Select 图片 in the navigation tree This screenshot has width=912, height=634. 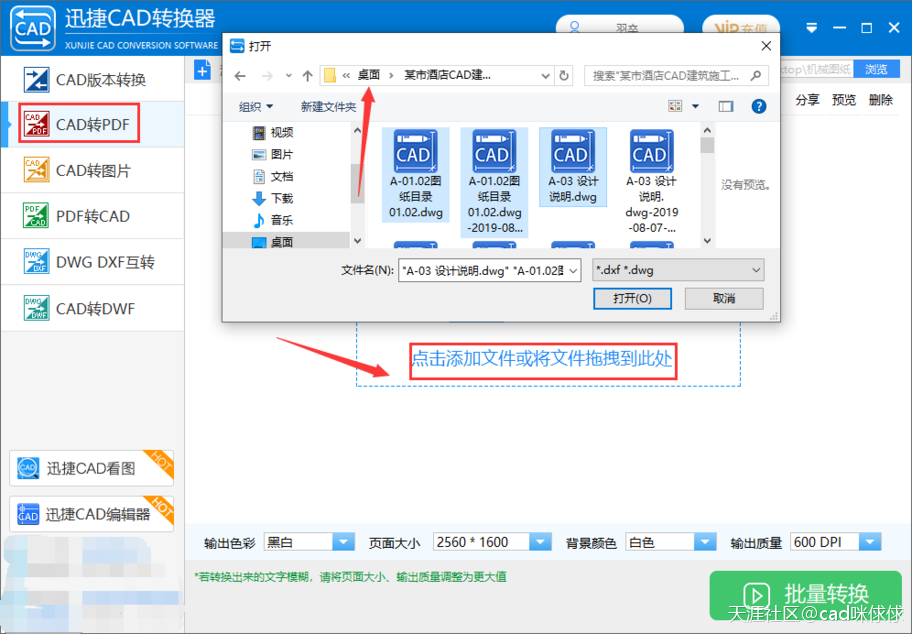272,155
